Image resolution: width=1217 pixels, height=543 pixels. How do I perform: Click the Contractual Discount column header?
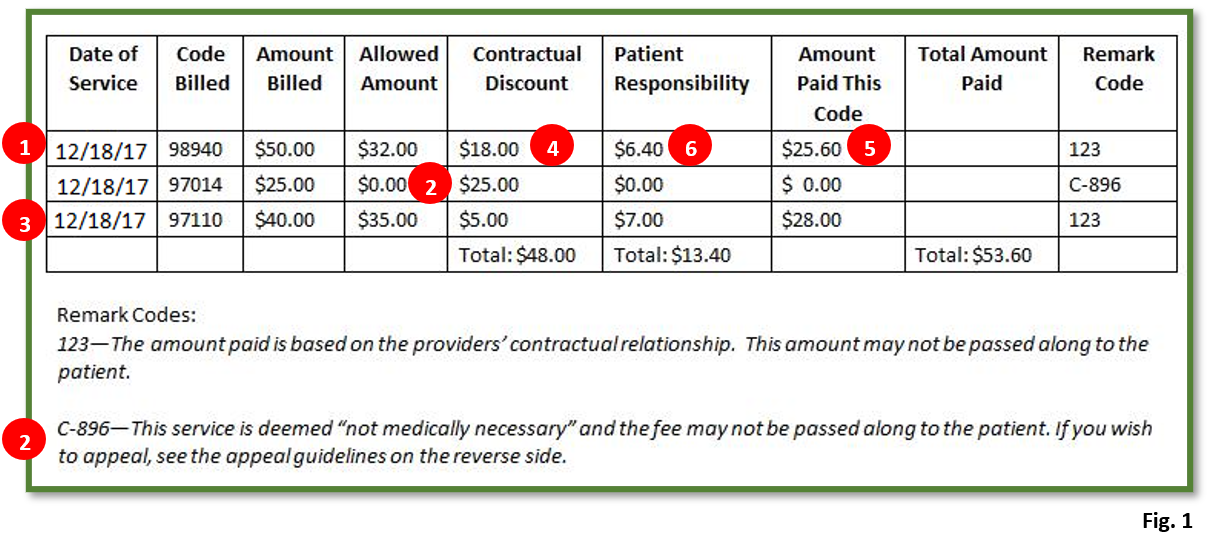526,69
